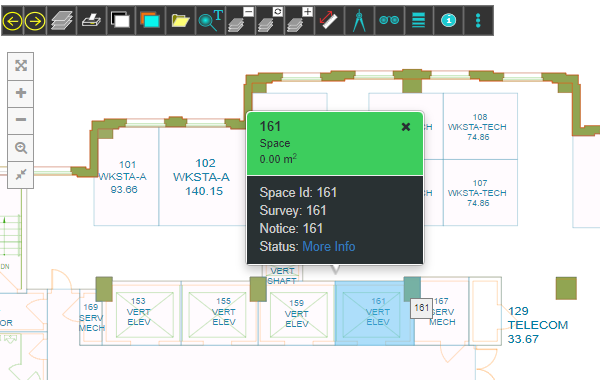This screenshot has height=380, width=600.
Task: Click the printer icon
Action: coord(91,21)
